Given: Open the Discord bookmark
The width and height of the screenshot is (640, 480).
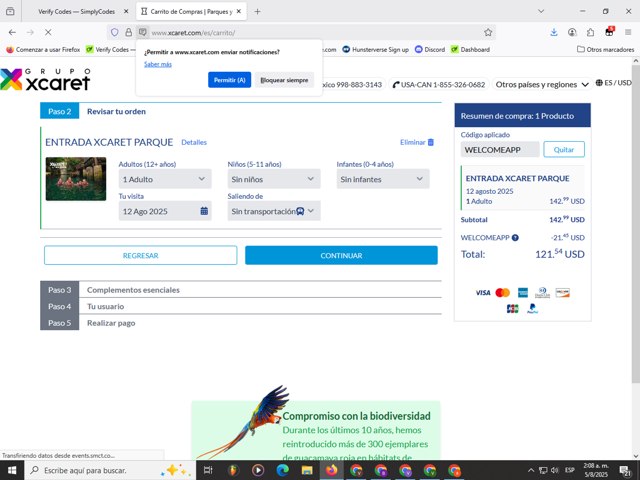Looking at the screenshot, I should (430, 49).
